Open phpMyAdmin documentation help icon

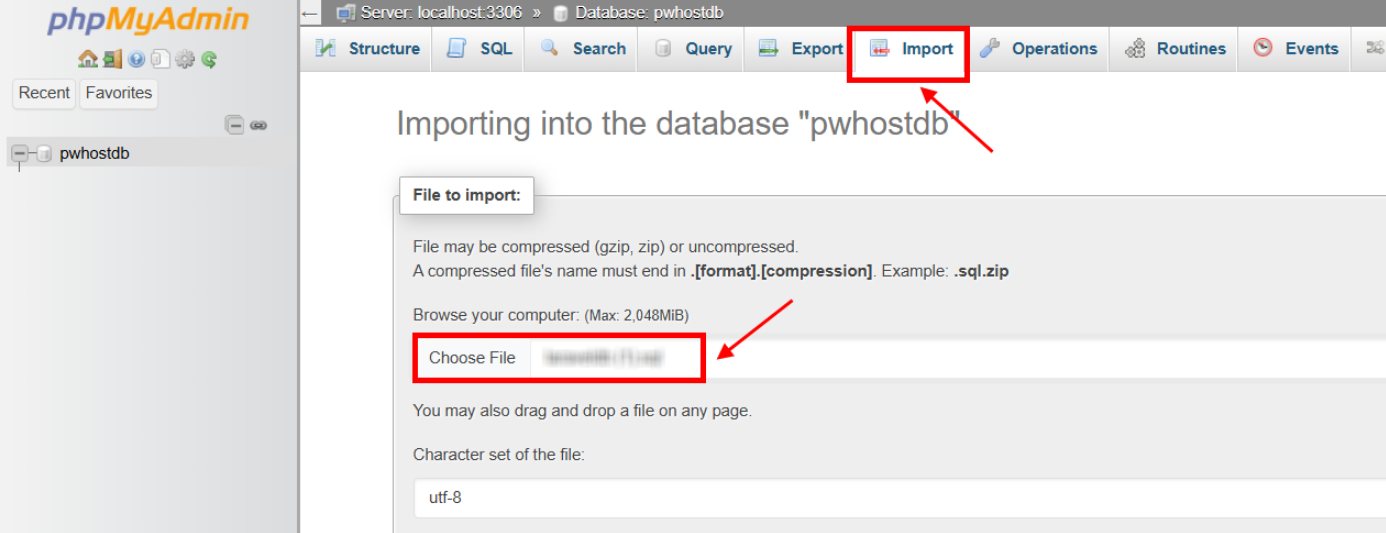pyautogui.click(x=137, y=59)
